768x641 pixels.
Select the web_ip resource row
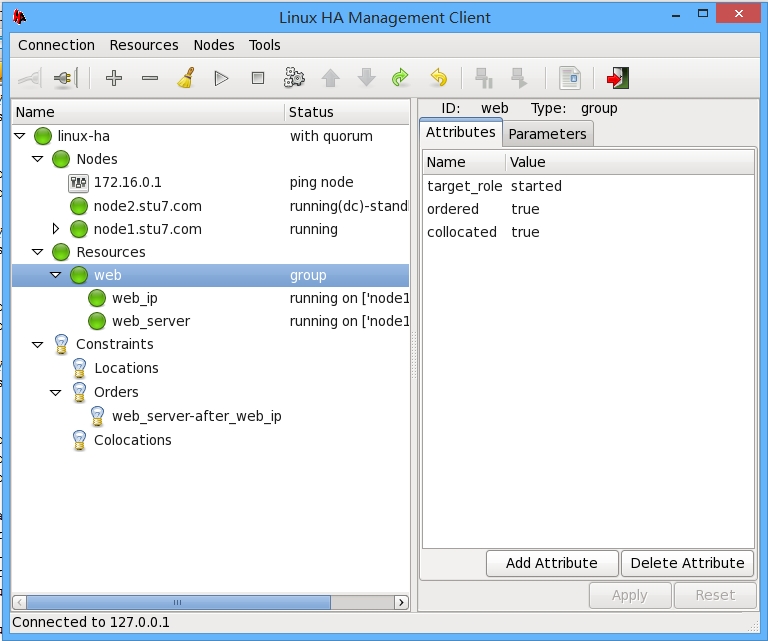pos(211,298)
